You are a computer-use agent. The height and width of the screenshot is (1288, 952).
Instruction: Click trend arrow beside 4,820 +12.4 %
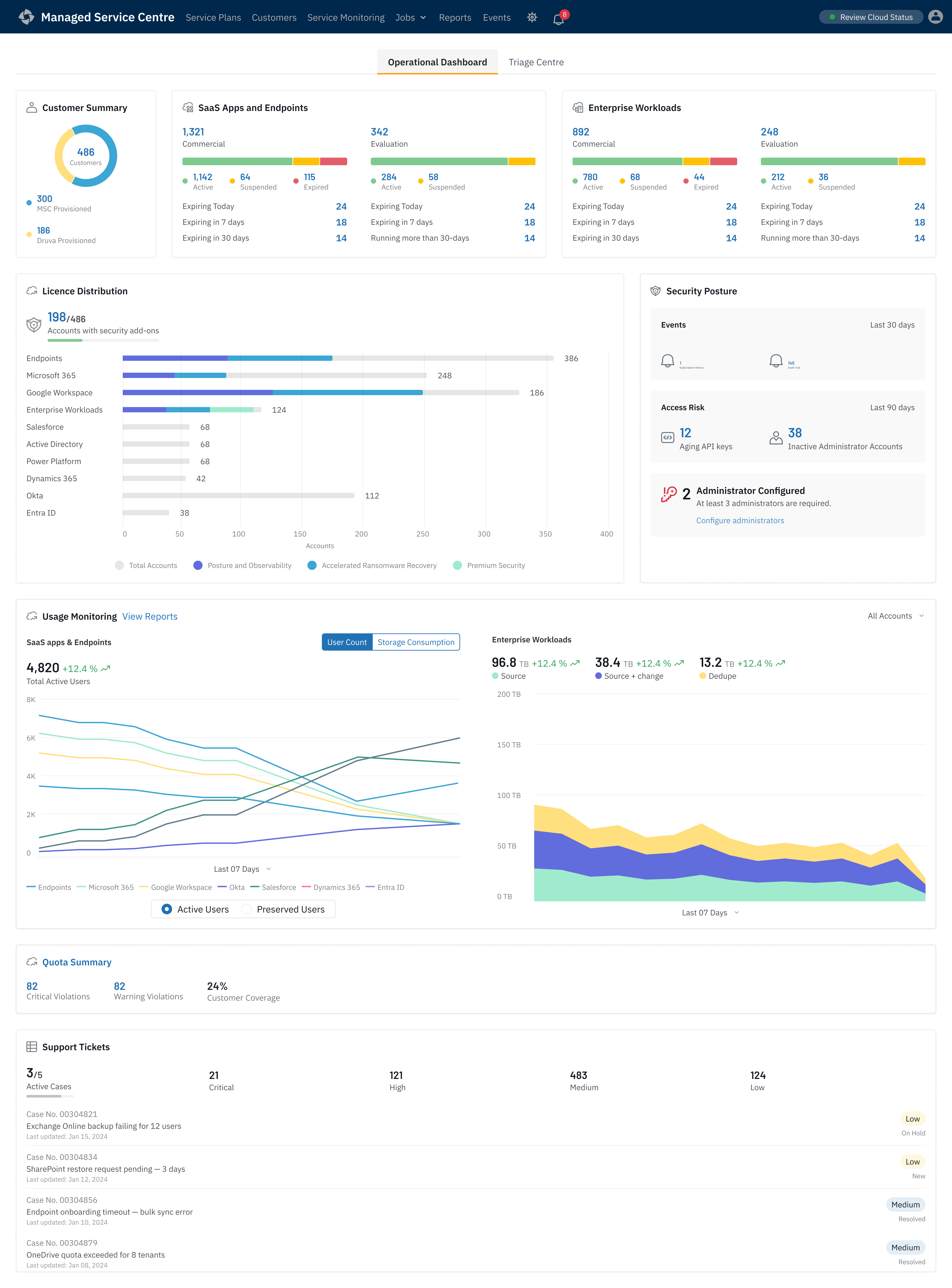(x=106, y=669)
